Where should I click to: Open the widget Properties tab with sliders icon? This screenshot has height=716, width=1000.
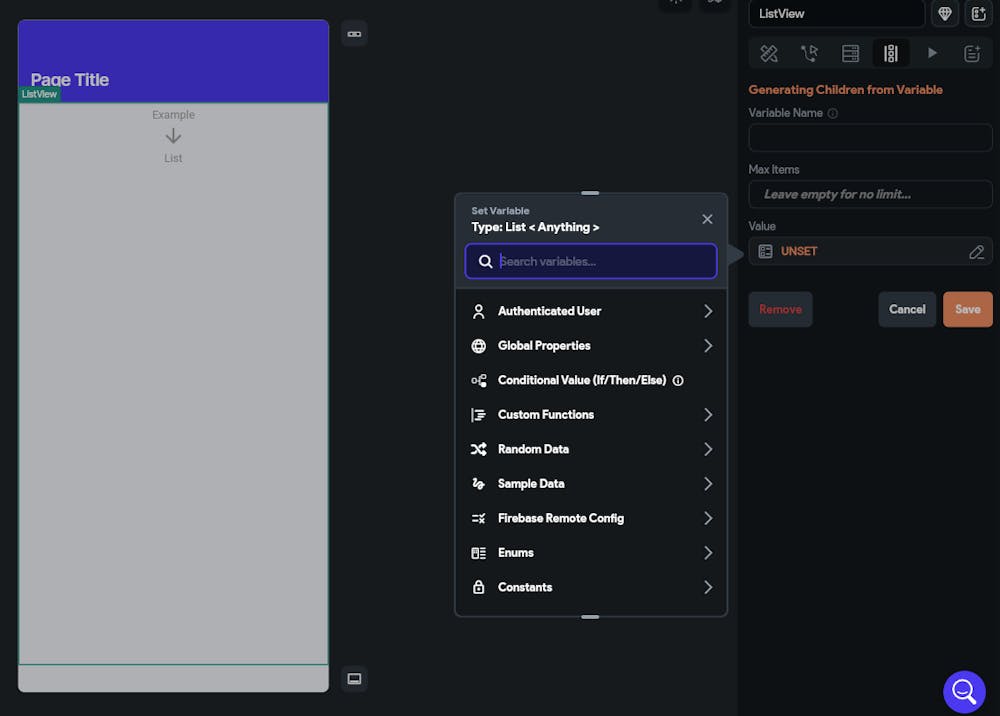tap(891, 53)
